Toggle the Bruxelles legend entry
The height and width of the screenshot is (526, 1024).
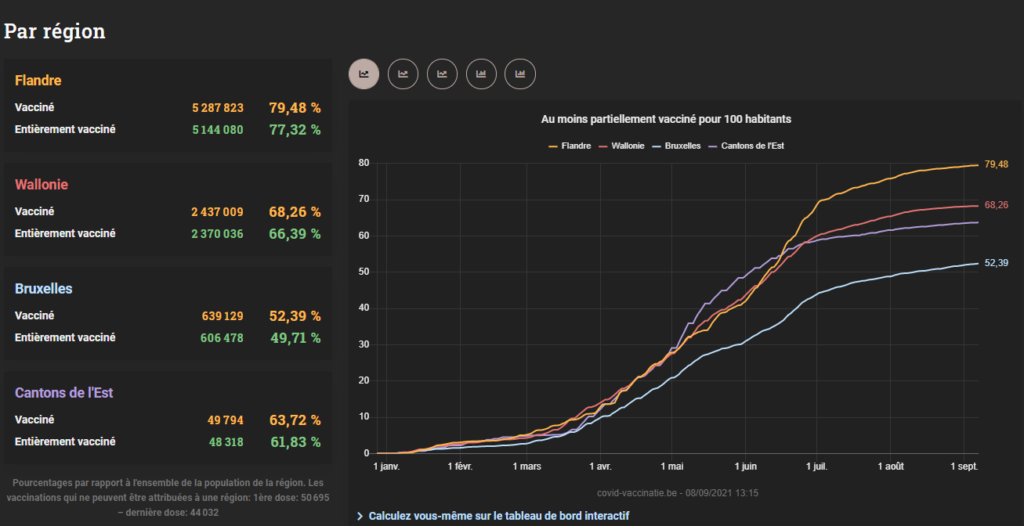pyautogui.click(x=678, y=146)
